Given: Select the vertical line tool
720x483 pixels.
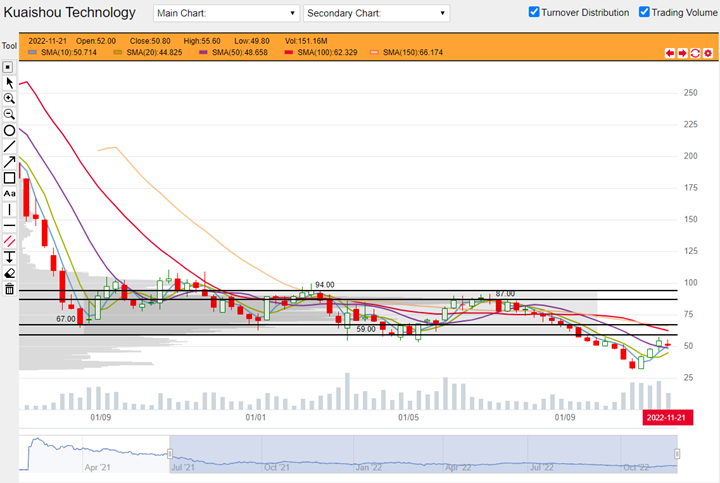Looking at the screenshot, I should [9, 210].
